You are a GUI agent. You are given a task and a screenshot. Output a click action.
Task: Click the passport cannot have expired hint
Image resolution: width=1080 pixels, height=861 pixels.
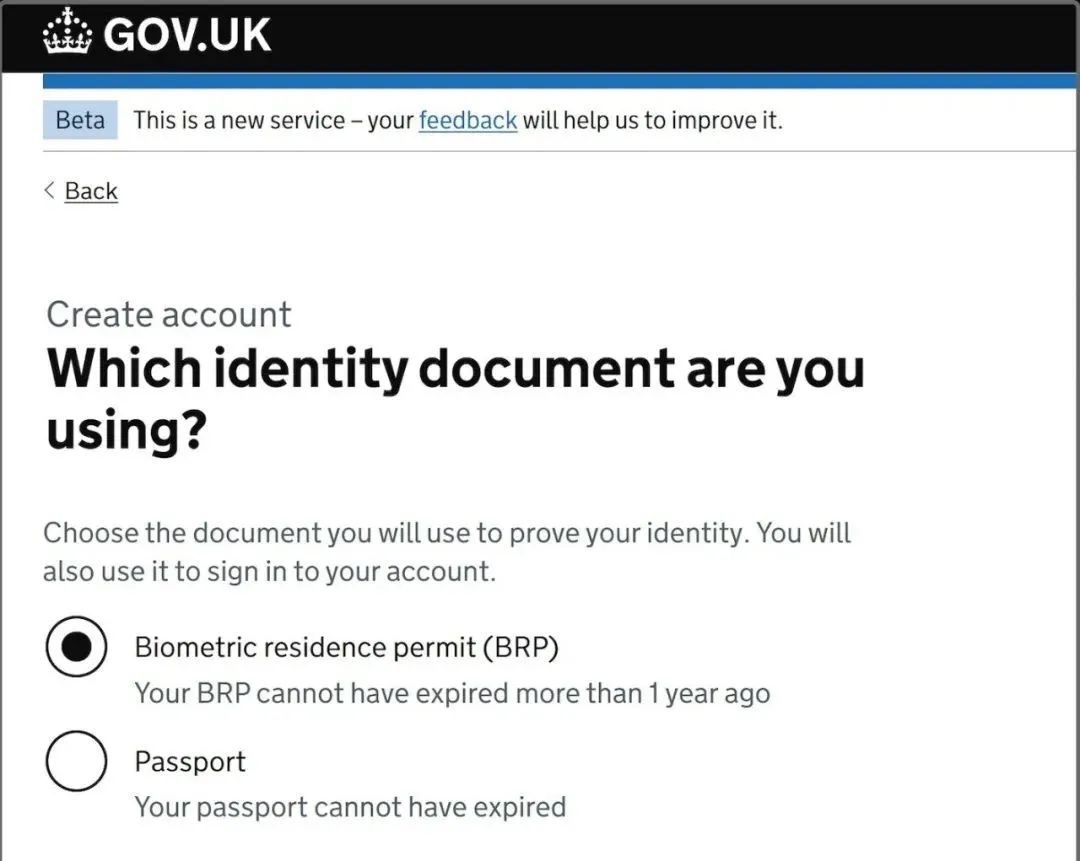[x=350, y=807]
